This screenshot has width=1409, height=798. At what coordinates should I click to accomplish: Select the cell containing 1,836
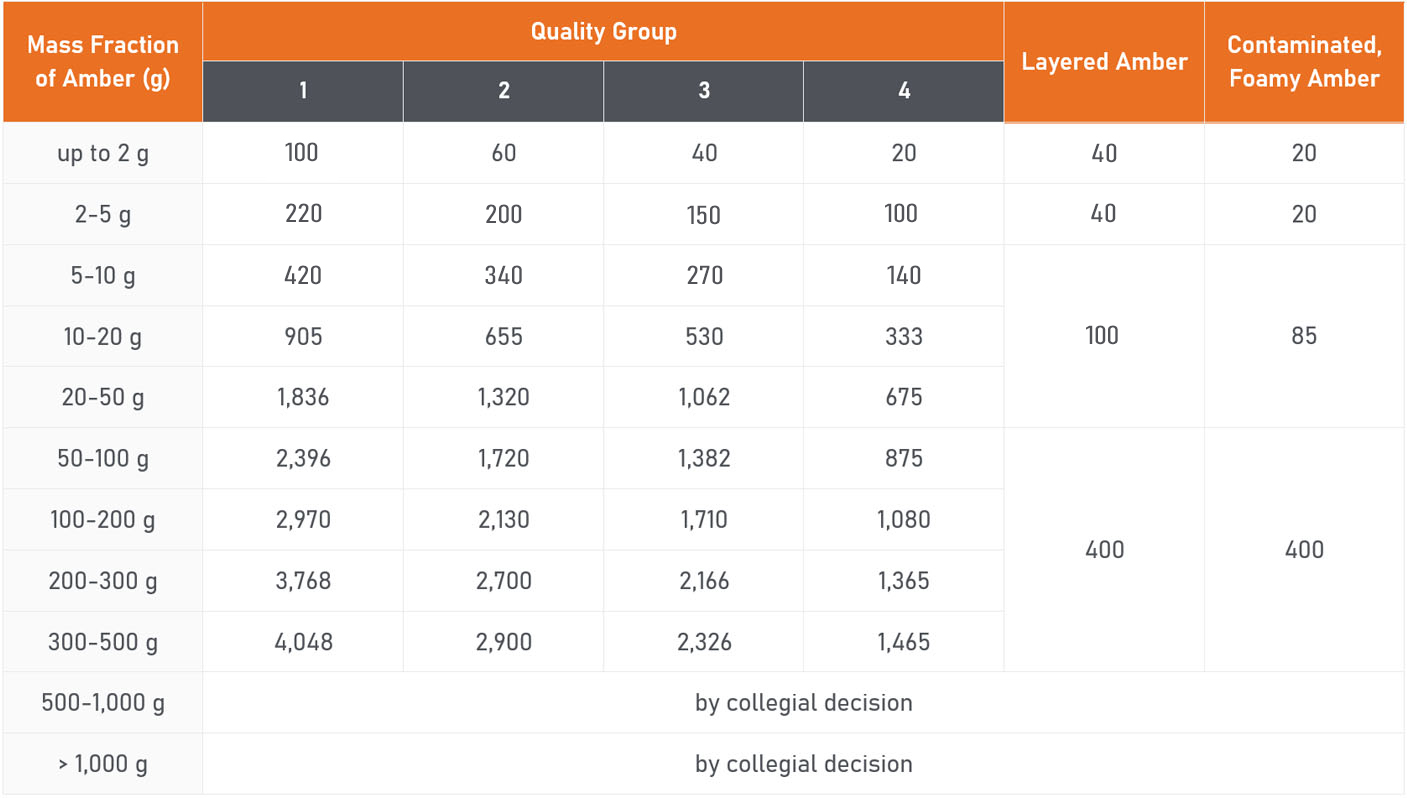(303, 398)
